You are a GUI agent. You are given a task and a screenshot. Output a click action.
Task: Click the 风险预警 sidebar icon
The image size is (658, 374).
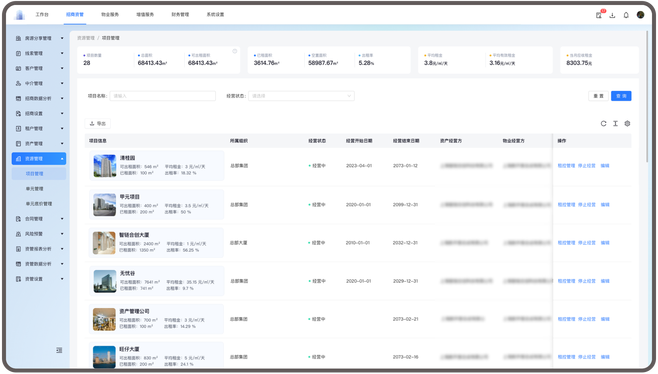18,234
